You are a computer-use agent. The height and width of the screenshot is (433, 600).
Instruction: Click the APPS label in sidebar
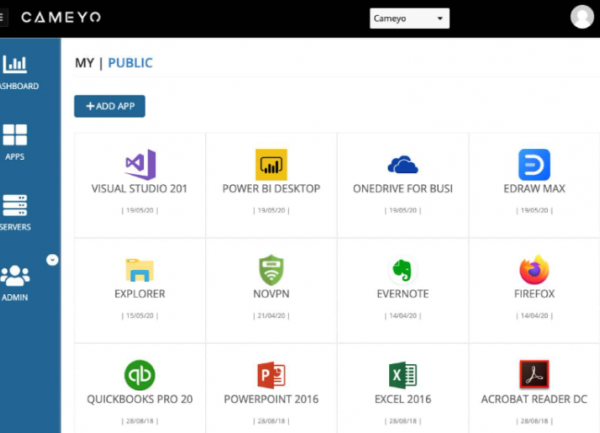click(15, 157)
